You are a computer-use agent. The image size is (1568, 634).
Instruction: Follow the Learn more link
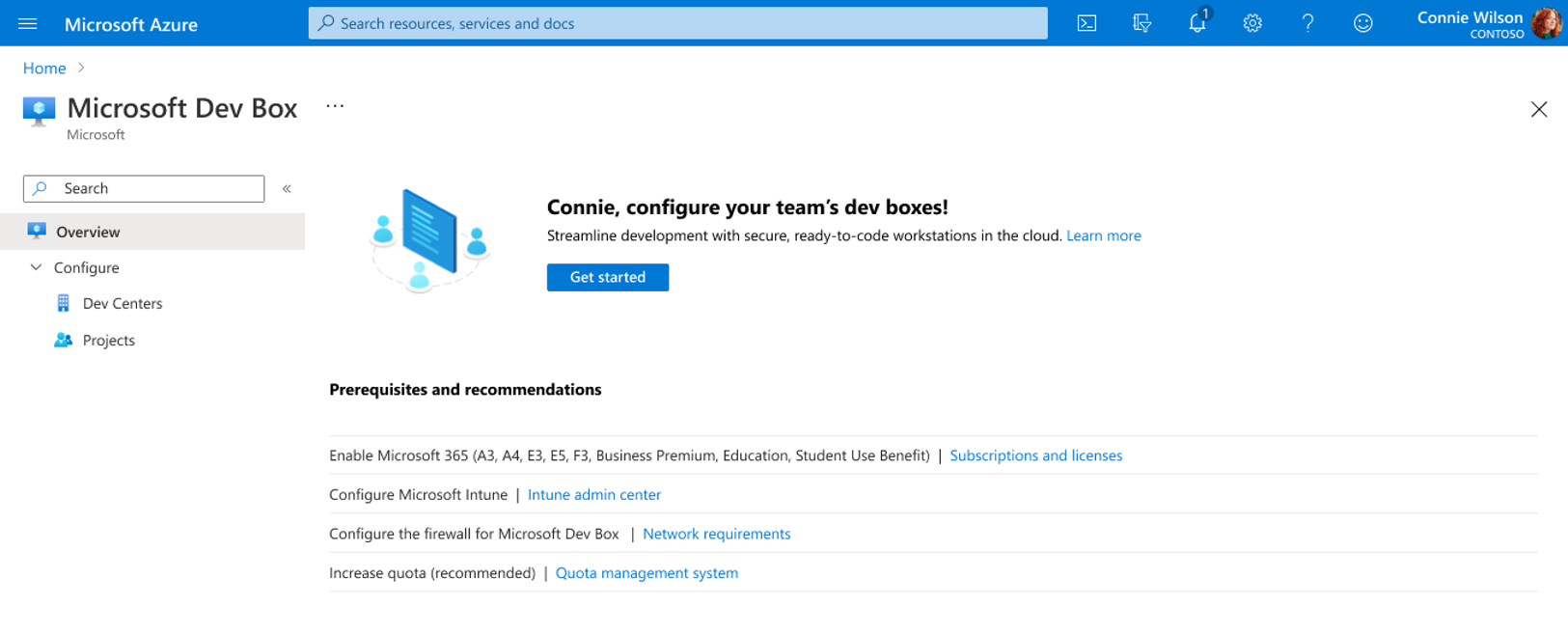[1103, 235]
